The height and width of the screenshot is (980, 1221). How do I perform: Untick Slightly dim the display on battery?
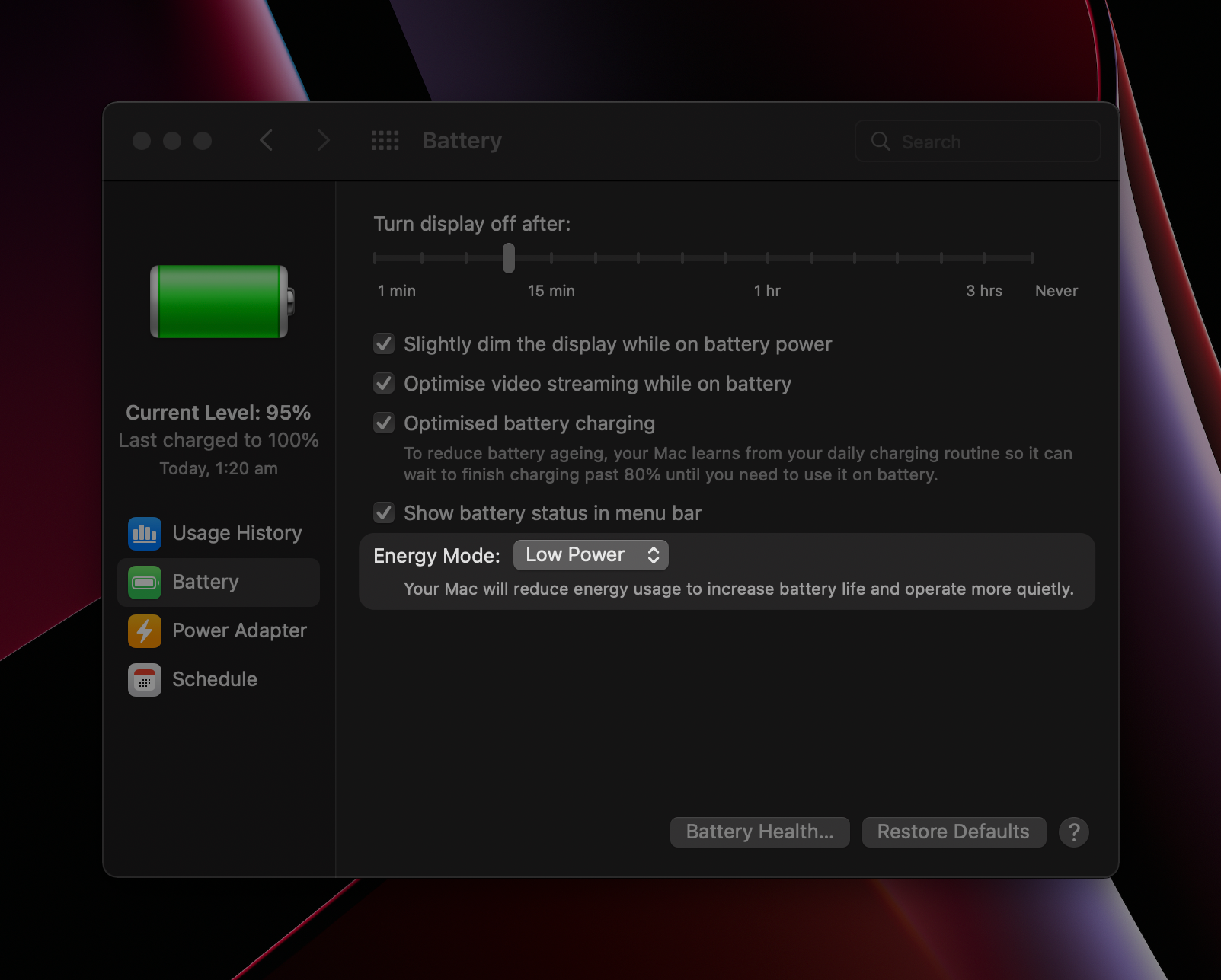(x=384, y=344)
